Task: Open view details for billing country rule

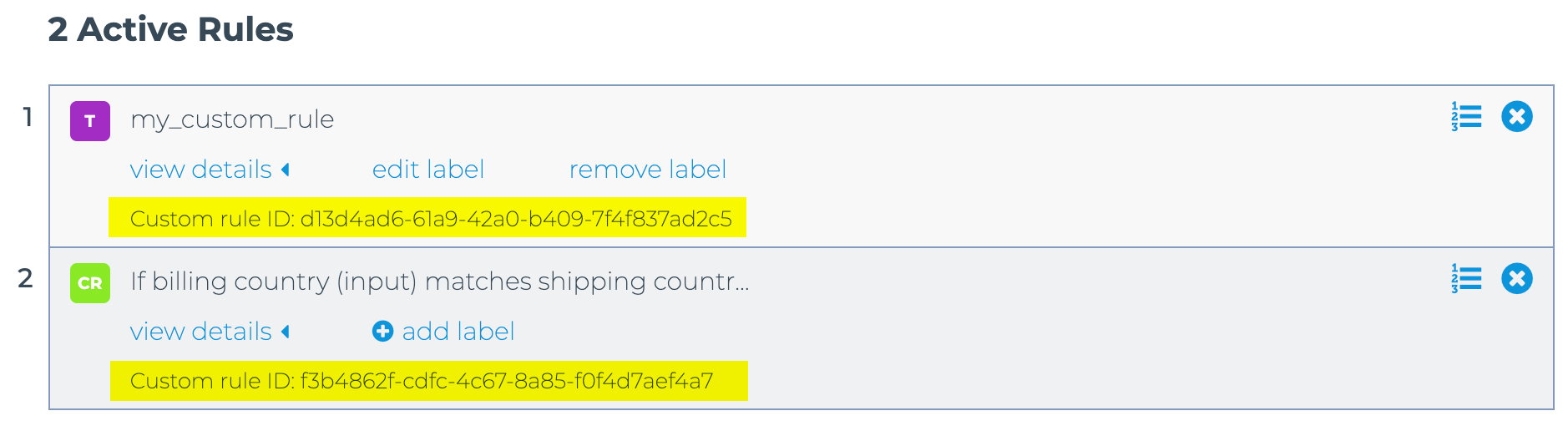Action: coord(201,332)
